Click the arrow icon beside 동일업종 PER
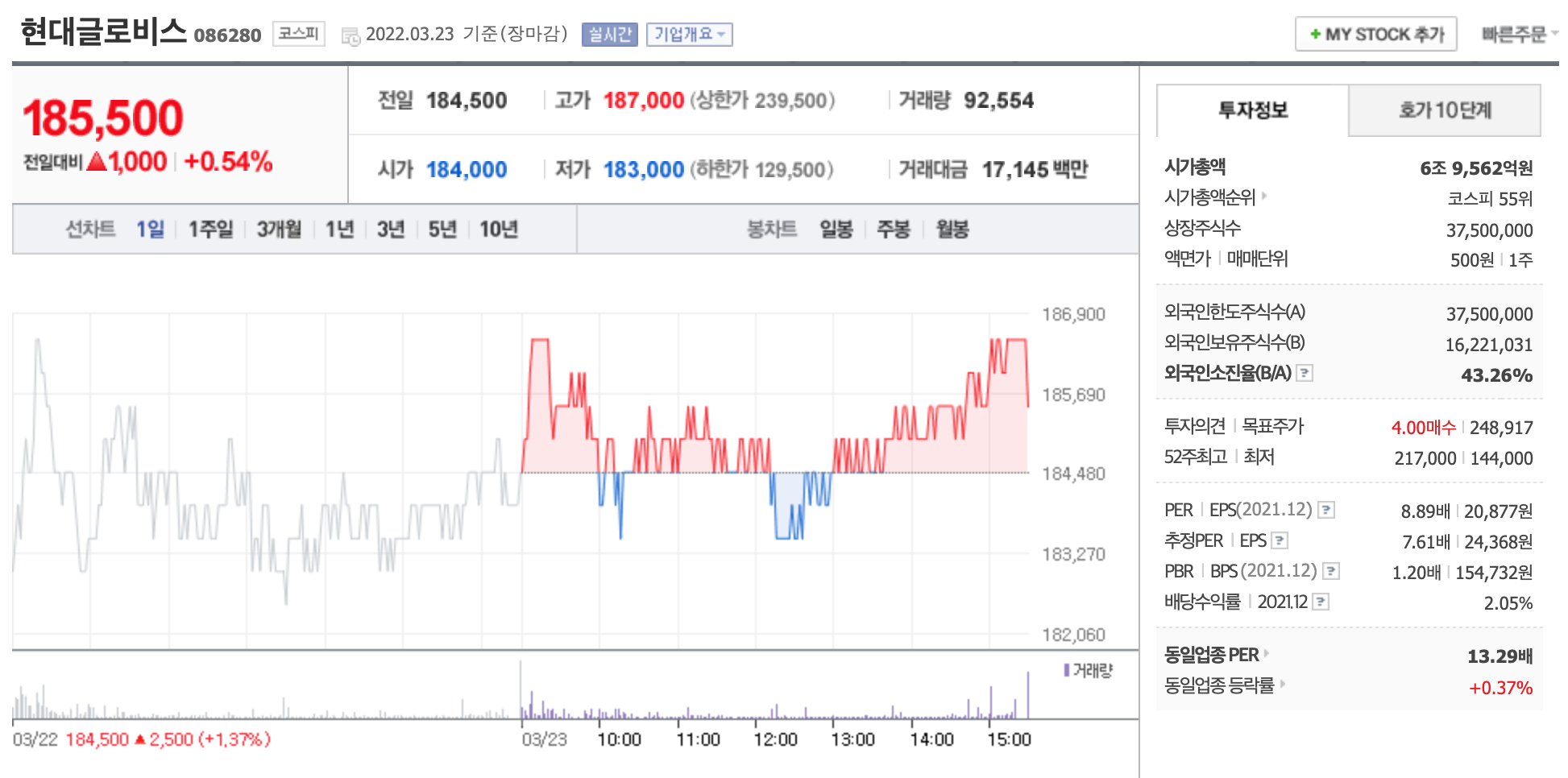This screenshot has height=778, width=1568. tap(1267, 653)
